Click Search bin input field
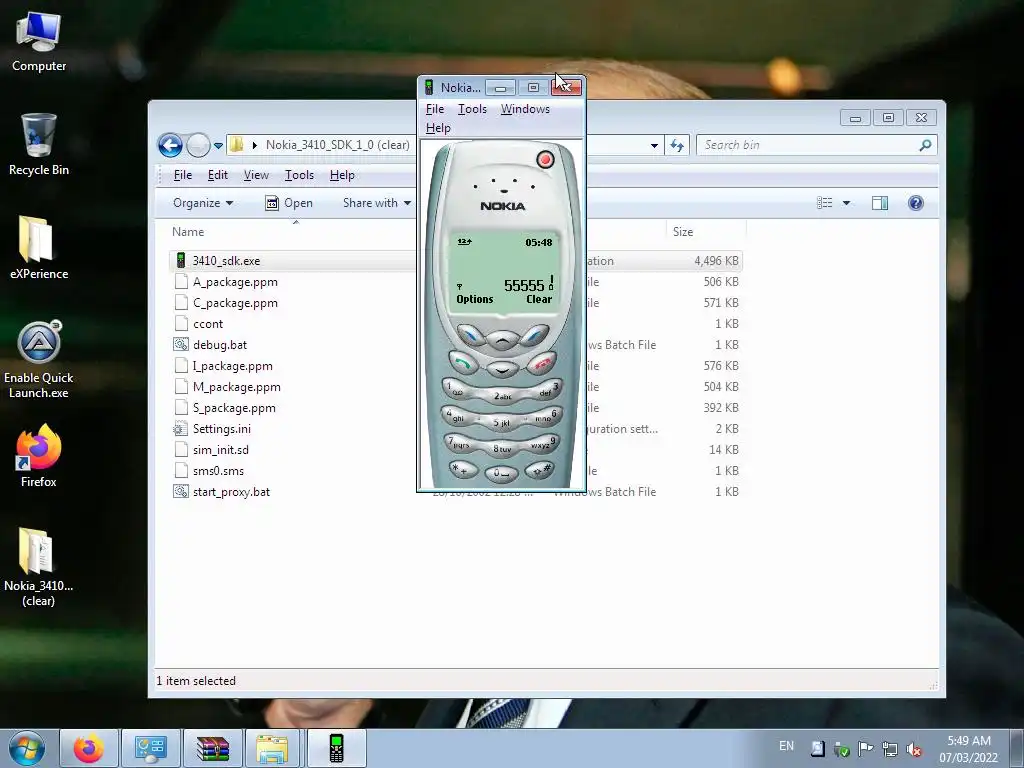Screen dimensions: 1024x768 tap(816, 145)
